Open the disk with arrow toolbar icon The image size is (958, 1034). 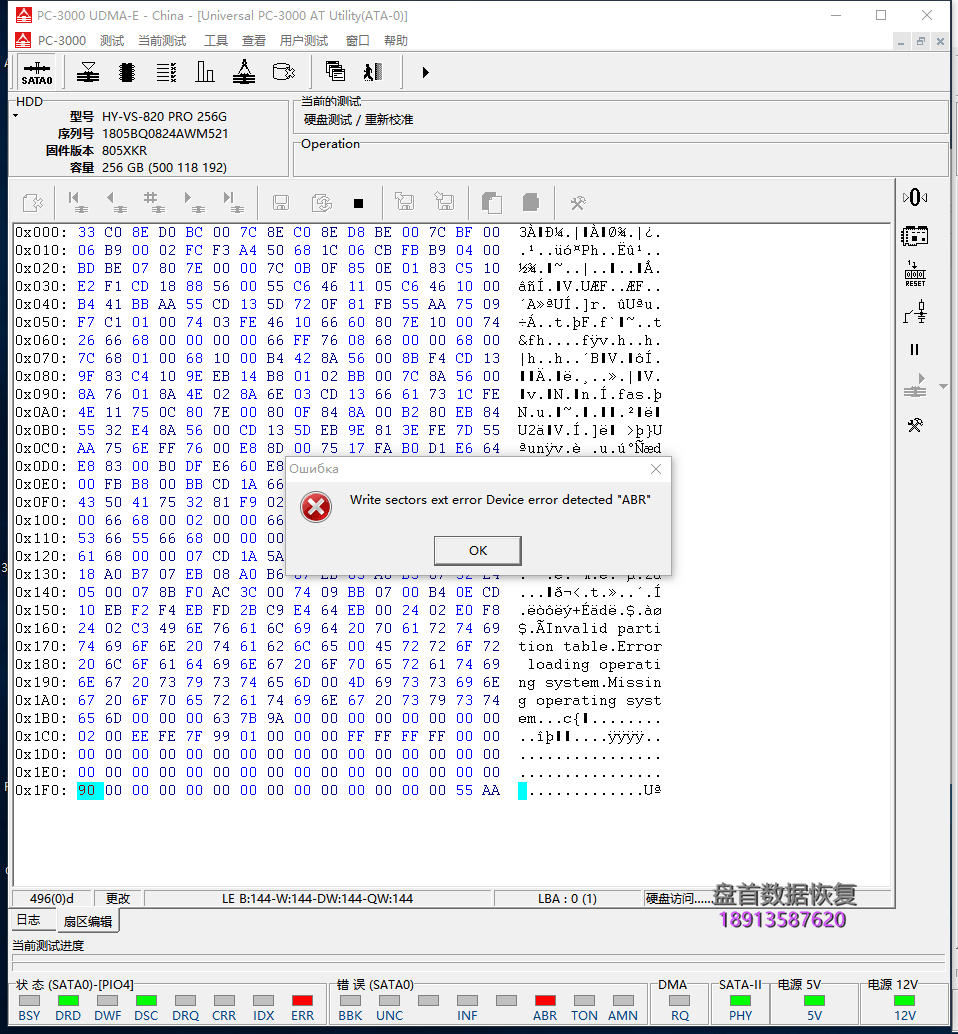click(284, 72)
